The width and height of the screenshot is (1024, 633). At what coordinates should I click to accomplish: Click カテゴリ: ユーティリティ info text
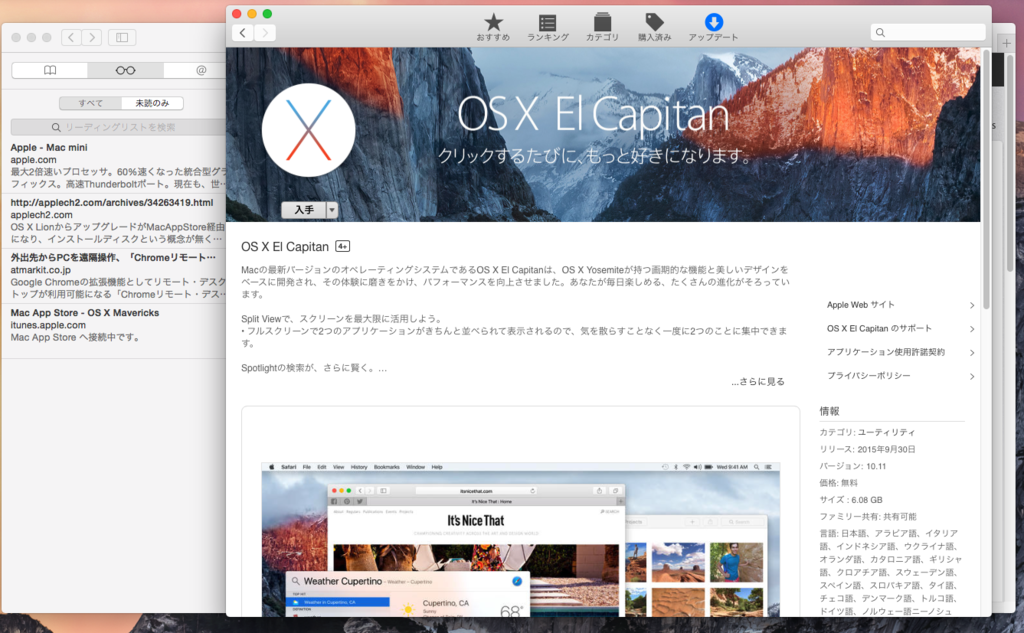tap(867, 432)
